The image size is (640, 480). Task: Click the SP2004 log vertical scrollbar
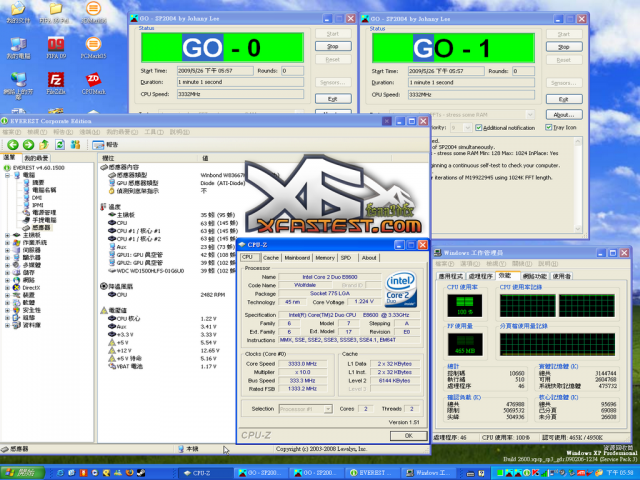[578, 185]
